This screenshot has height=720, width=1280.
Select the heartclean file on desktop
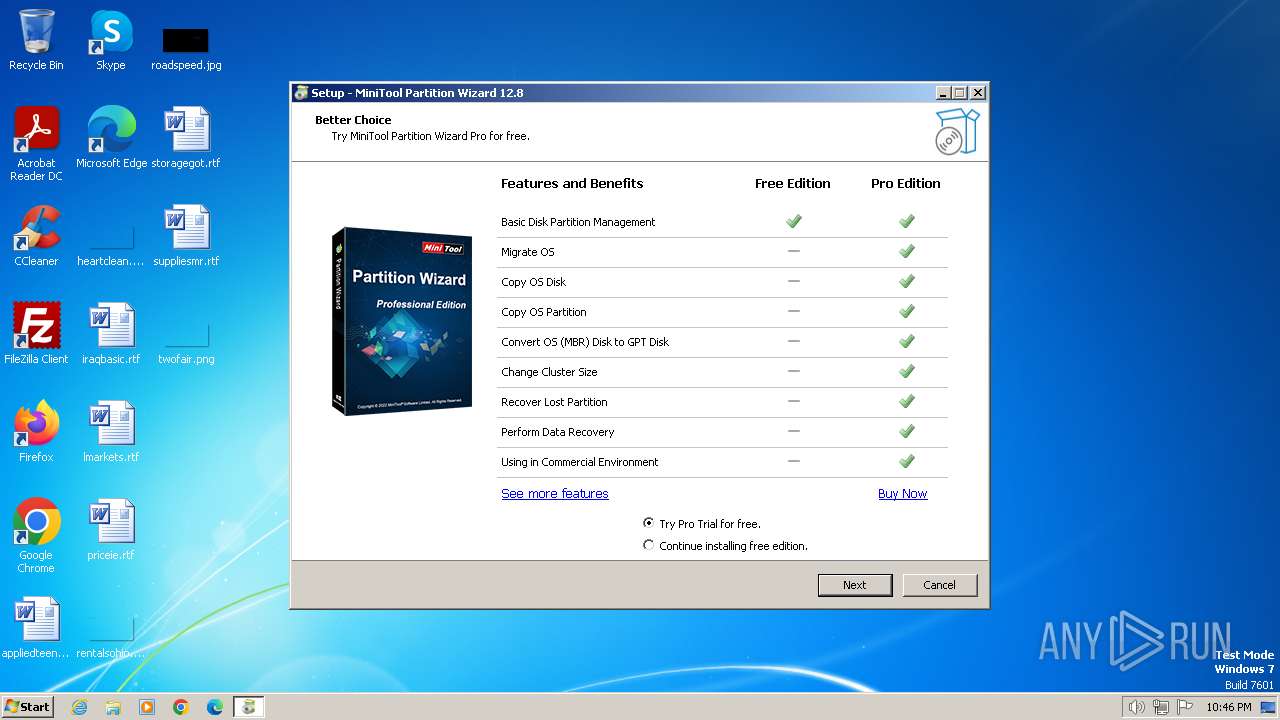click(x=111, y=245)
